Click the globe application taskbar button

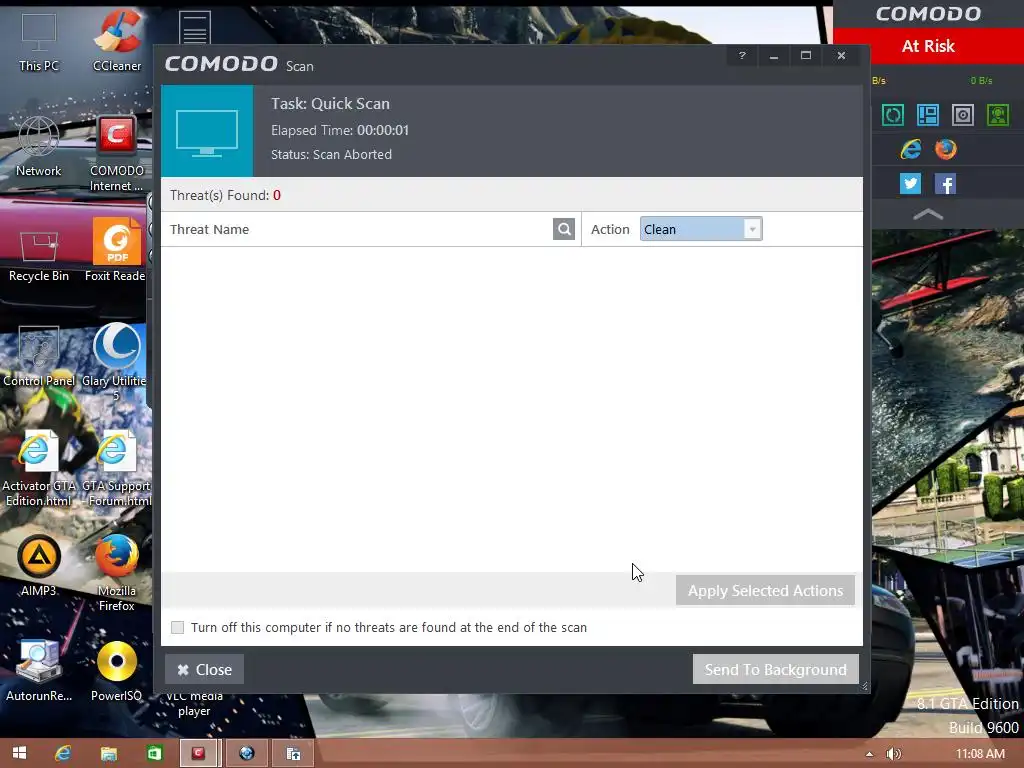pos(246,754)
